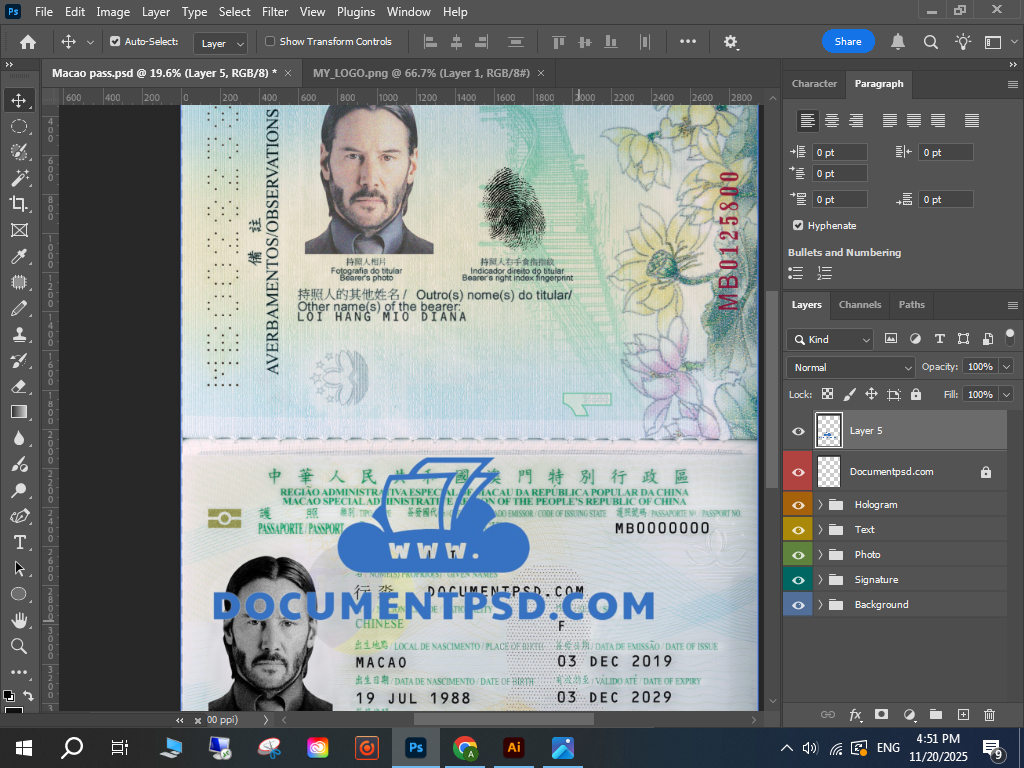Switch to the Channels tab
Image resolution: width=1024 pixels, height=768 pixels.
point(859,305)
